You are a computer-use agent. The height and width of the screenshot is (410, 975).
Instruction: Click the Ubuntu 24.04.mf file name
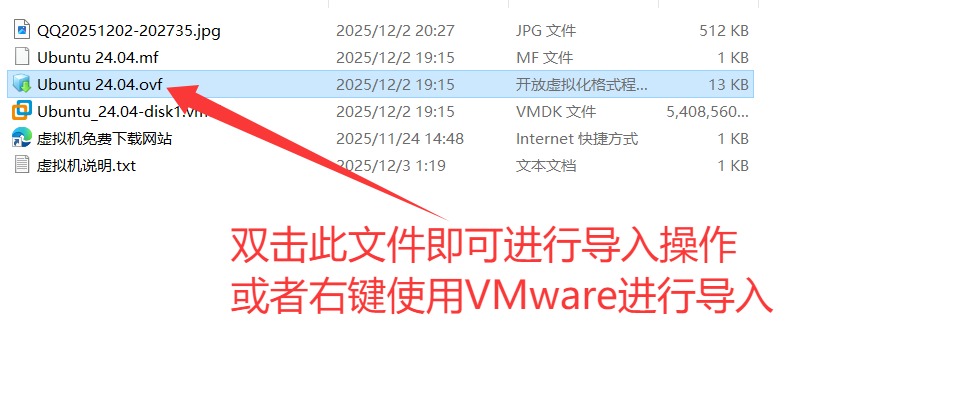[98, 58]
